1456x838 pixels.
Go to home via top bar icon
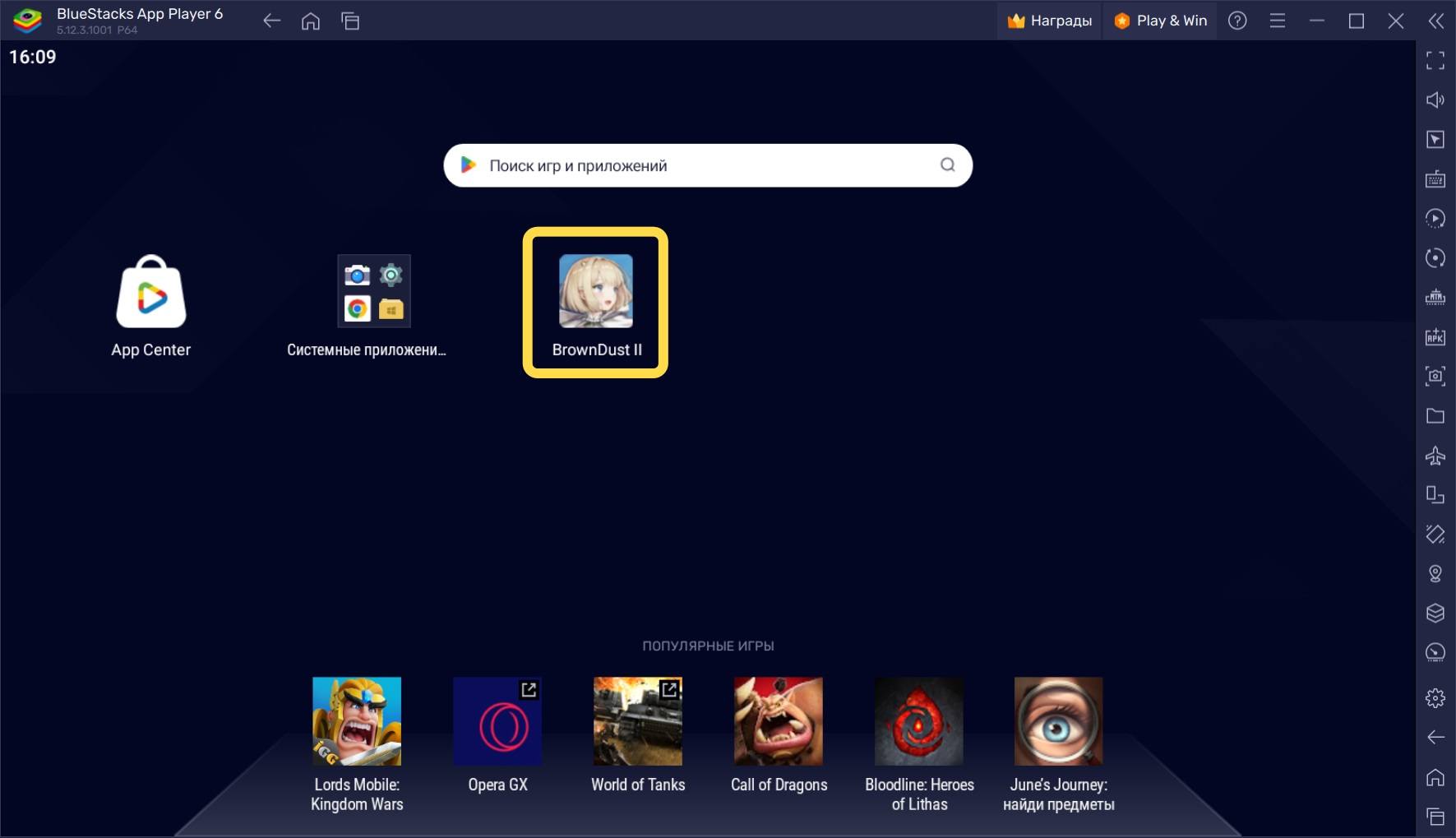(311, 21)
